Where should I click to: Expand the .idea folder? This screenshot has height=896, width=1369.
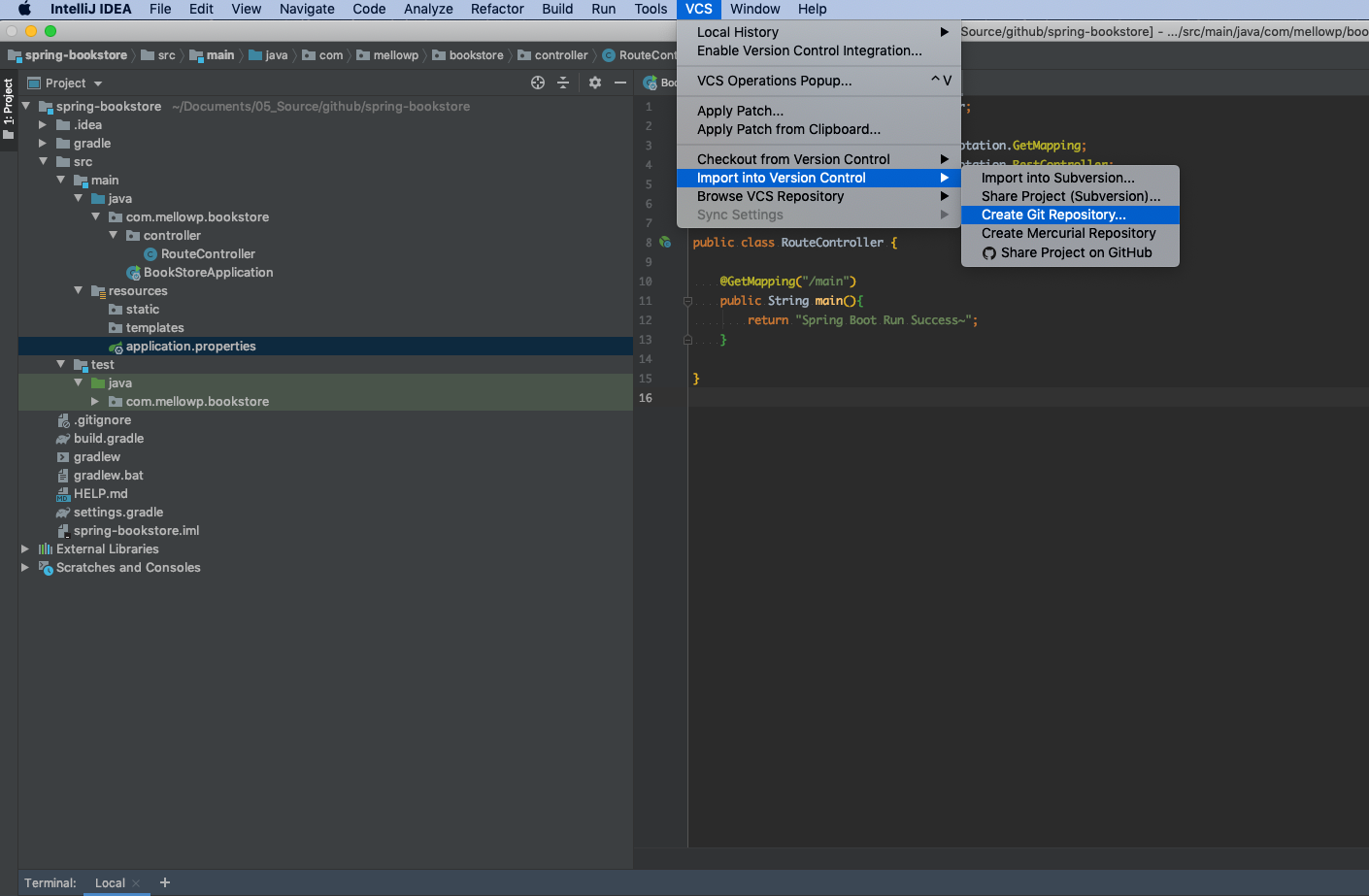coord(43,125)
